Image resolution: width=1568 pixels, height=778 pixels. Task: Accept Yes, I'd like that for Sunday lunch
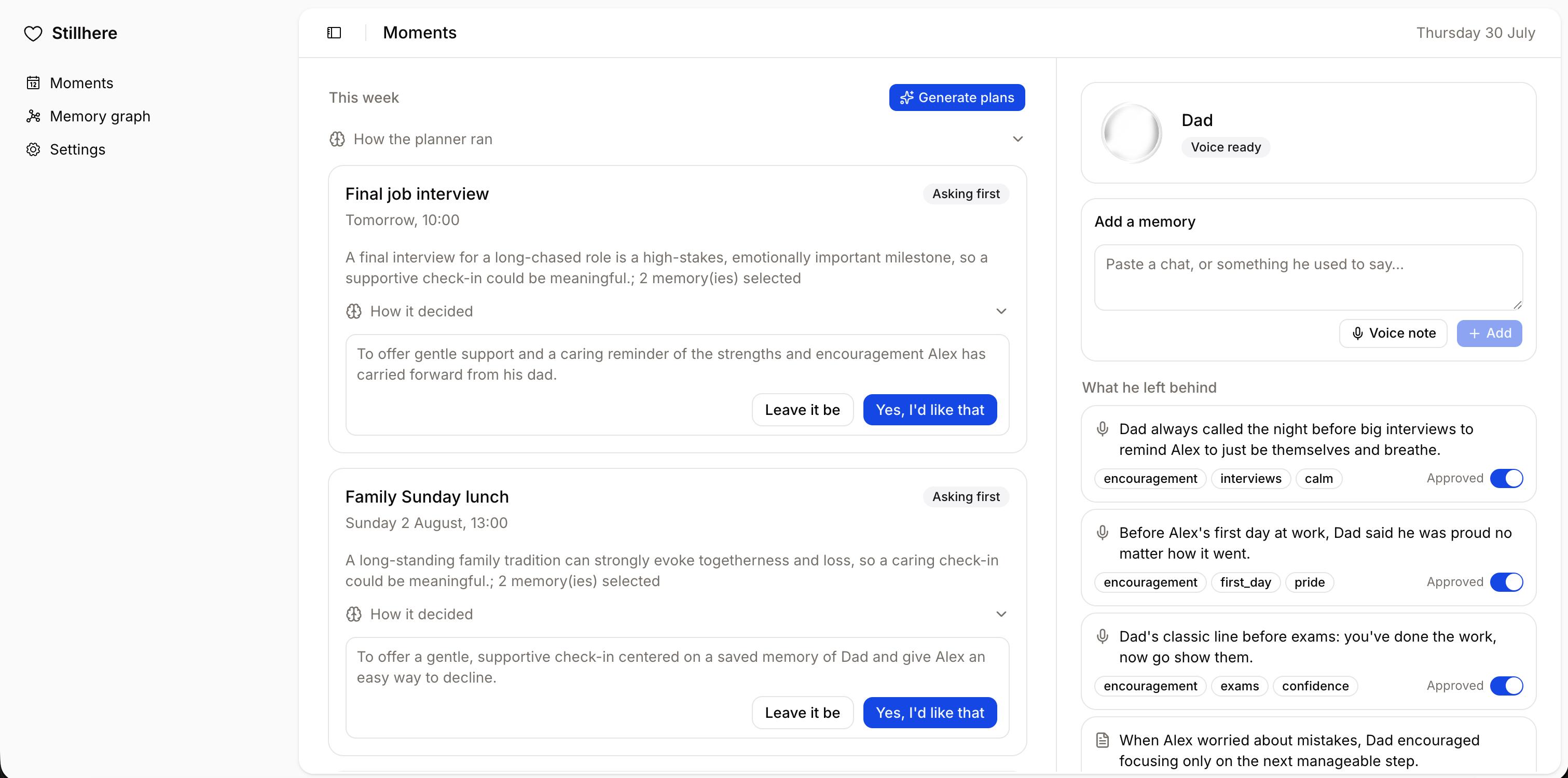tap(930, 713)
